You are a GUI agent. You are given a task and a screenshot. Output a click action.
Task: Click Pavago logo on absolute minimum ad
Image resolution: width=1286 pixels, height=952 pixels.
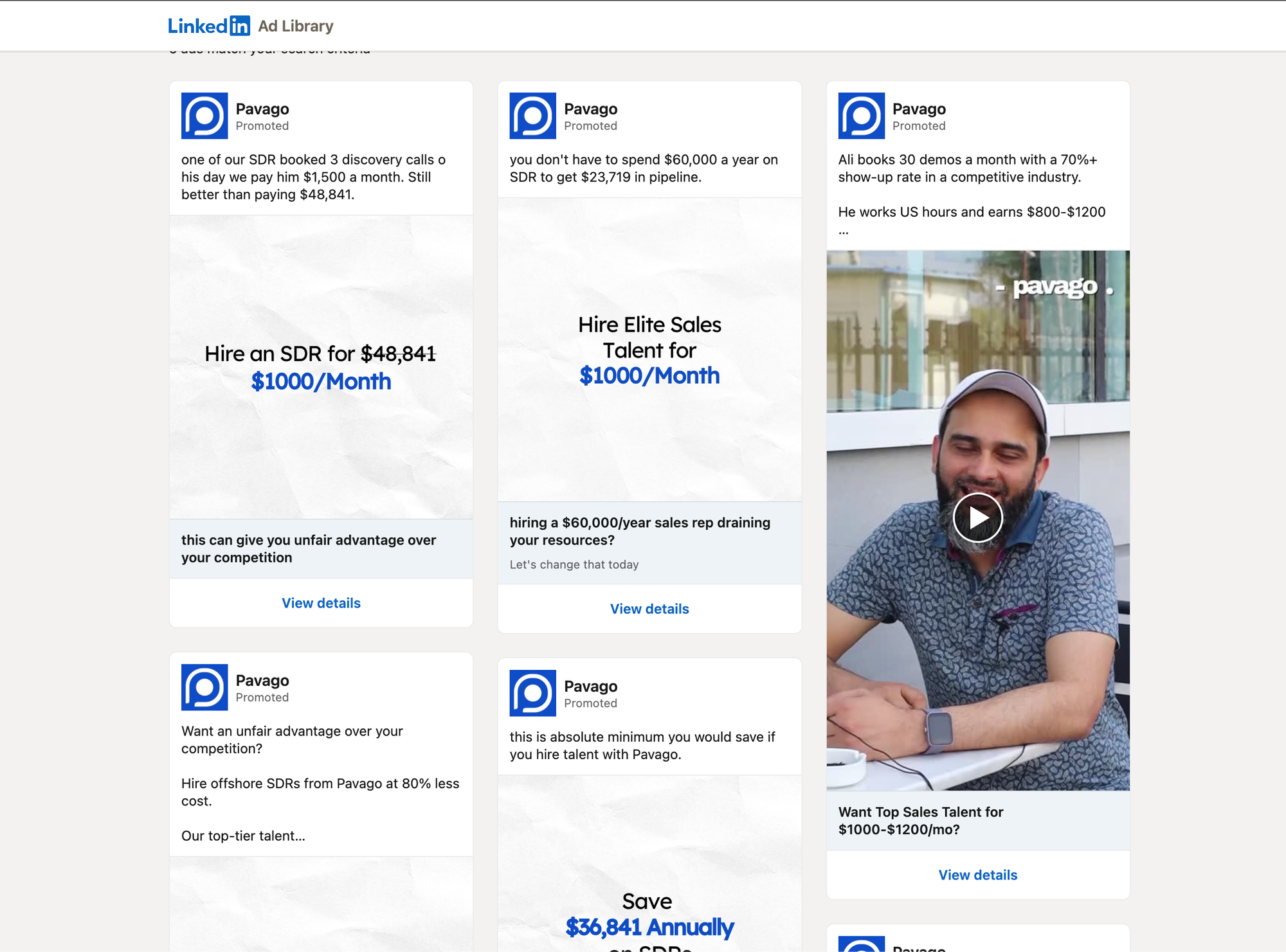point(532,693)
